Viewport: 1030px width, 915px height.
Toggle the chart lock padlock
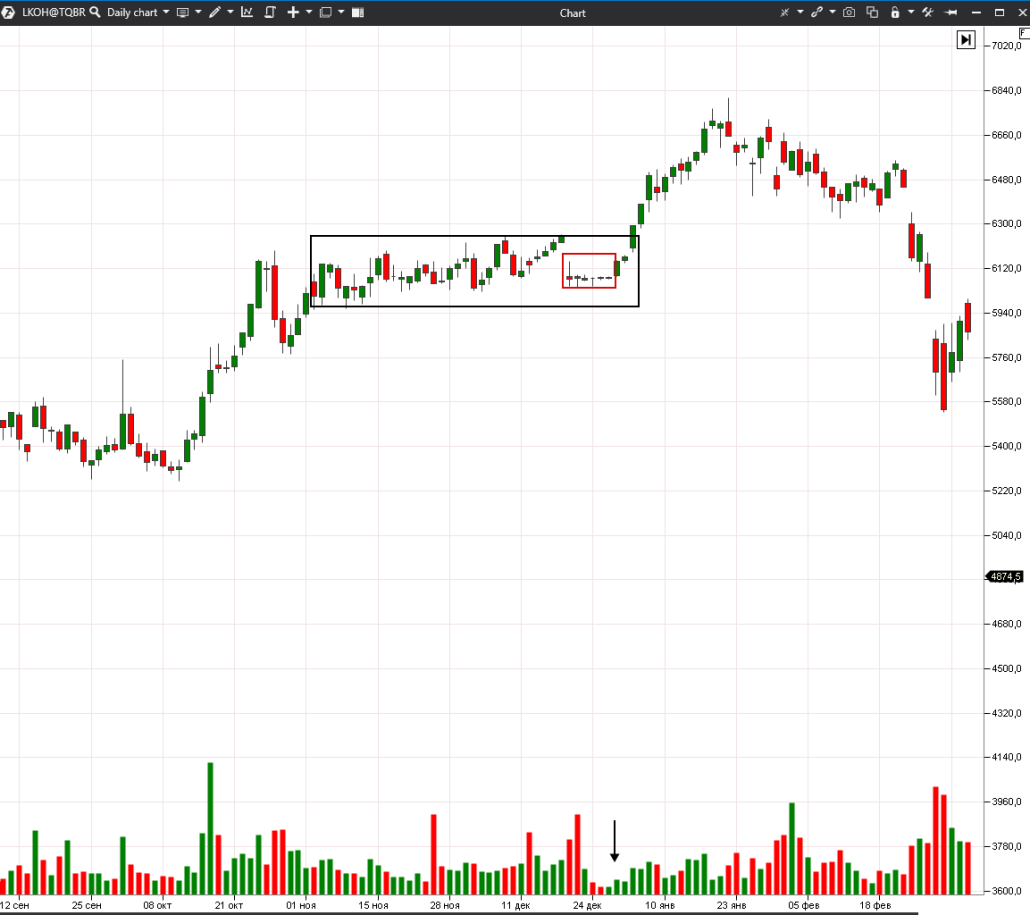[895, 13]
